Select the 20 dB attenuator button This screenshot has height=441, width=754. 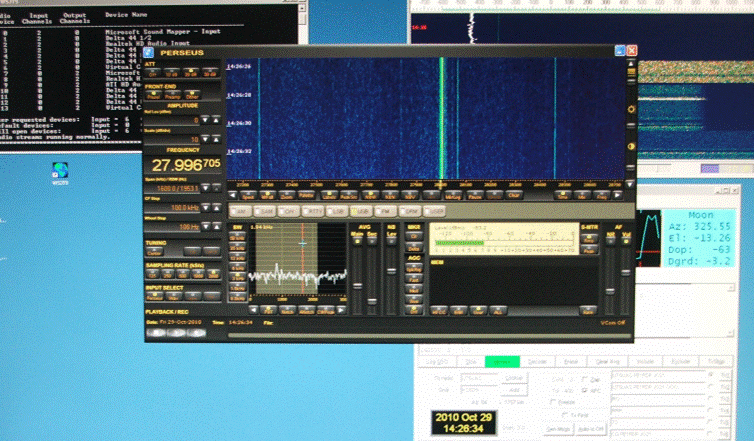(191, 73)
